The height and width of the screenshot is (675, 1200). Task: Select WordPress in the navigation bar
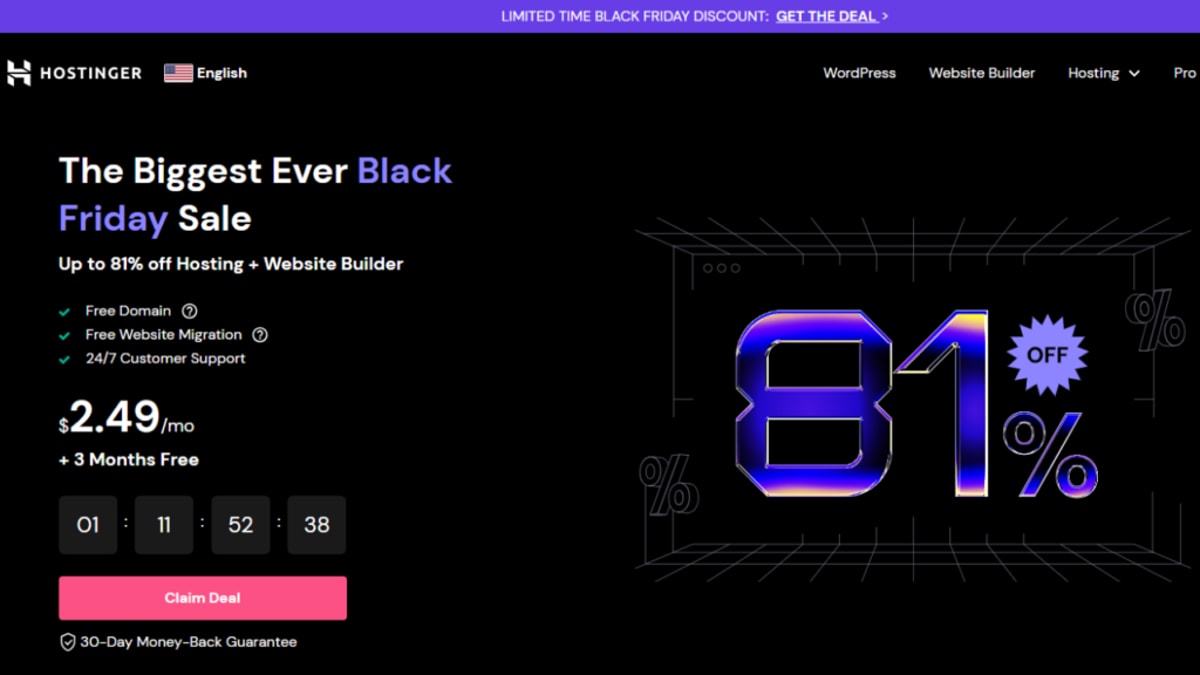click(859, 73)
